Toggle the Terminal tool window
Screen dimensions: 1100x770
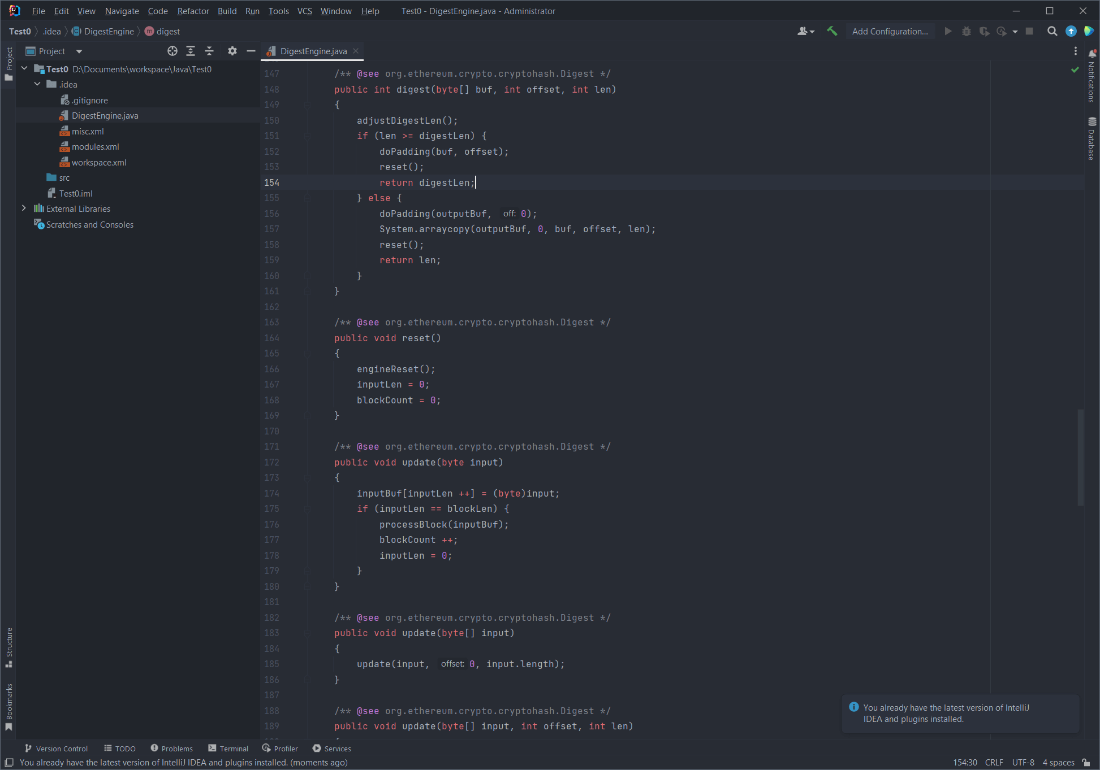(x=228, y=748)
